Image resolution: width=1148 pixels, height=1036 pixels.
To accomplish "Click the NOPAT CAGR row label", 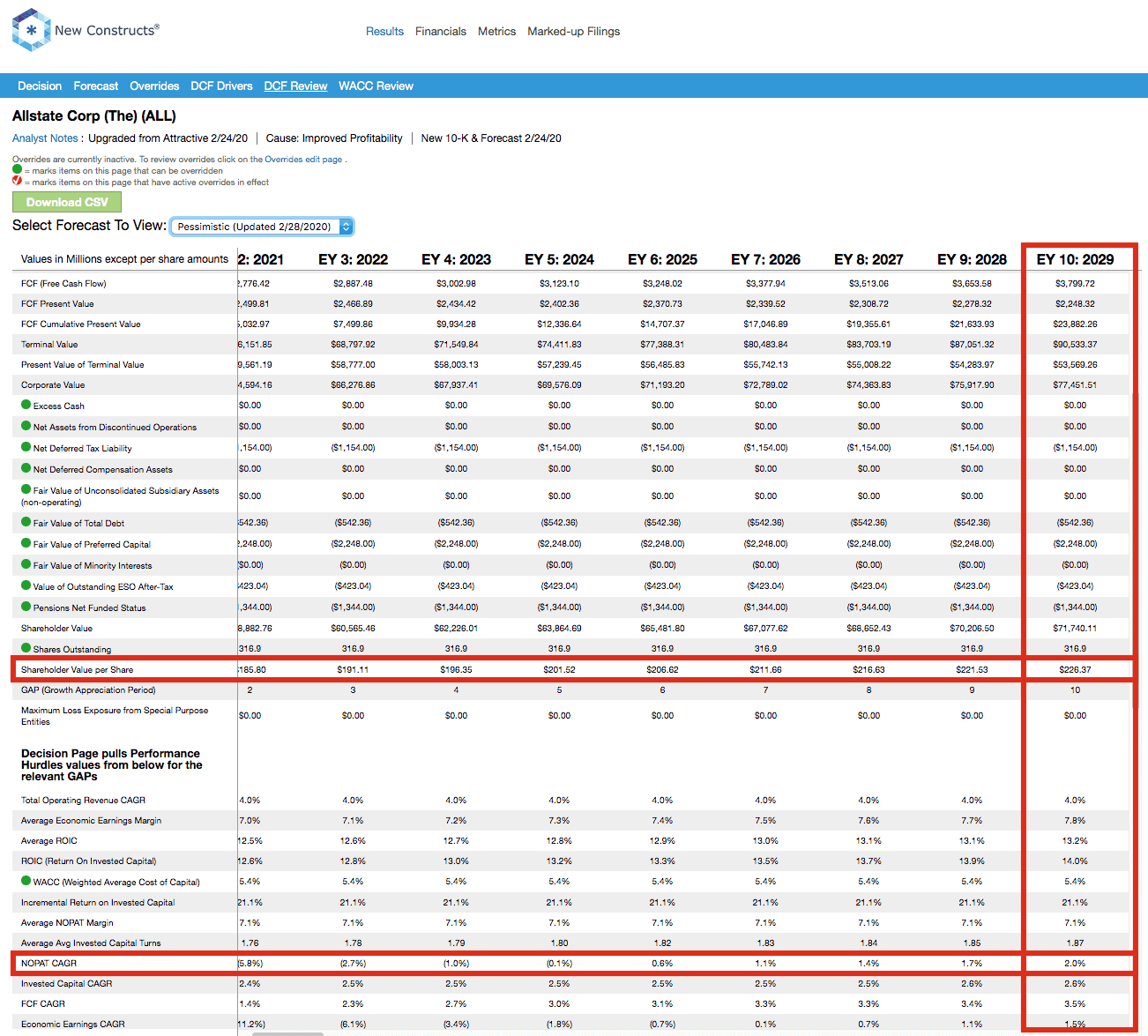I will click(48, 964).
